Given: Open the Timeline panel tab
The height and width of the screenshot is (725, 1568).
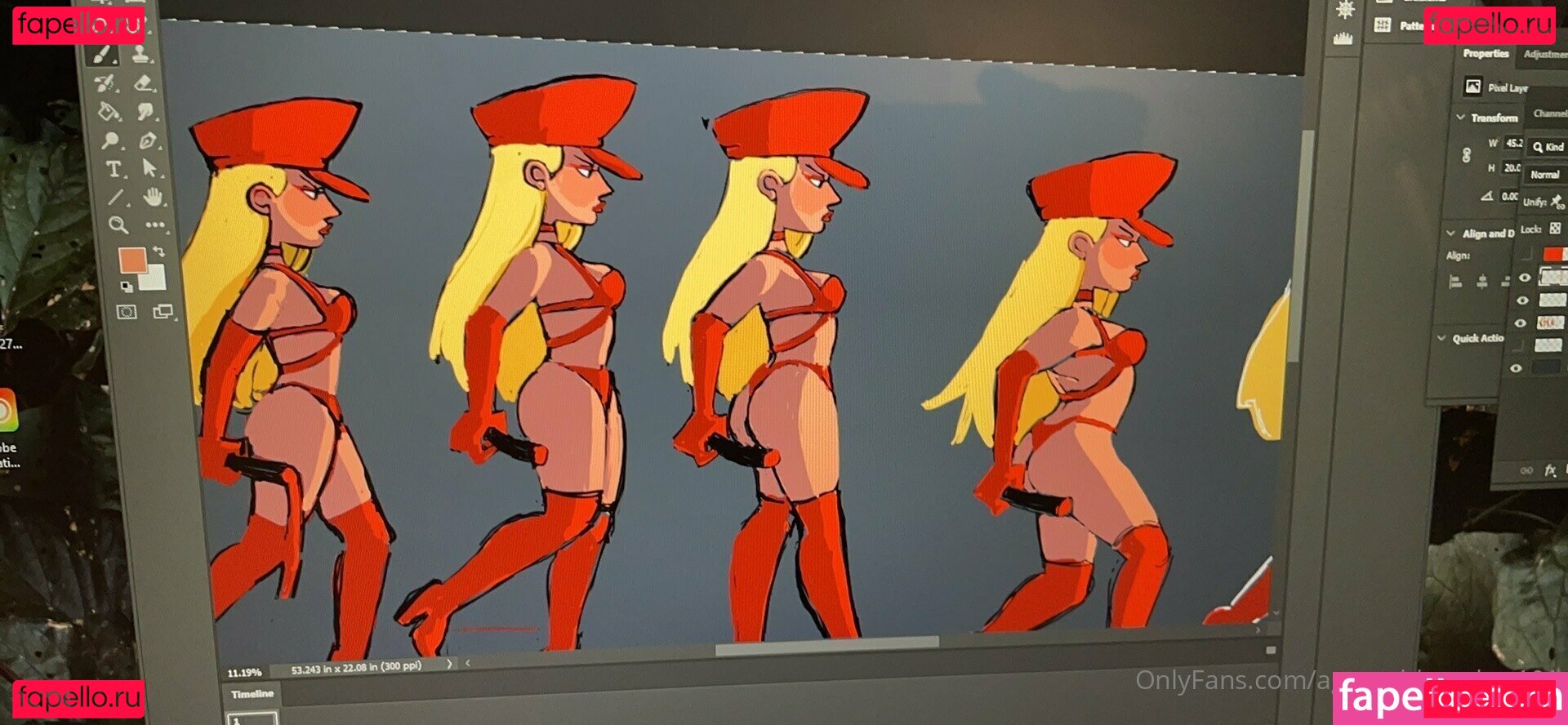Looking at the screenshot, I should 252,694.
